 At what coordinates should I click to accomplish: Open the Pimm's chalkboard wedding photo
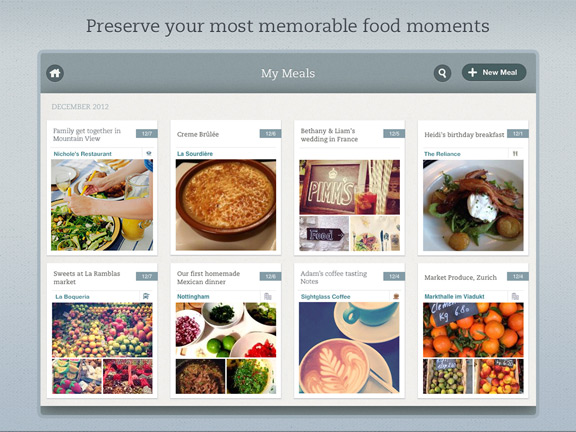click(349, 187)
